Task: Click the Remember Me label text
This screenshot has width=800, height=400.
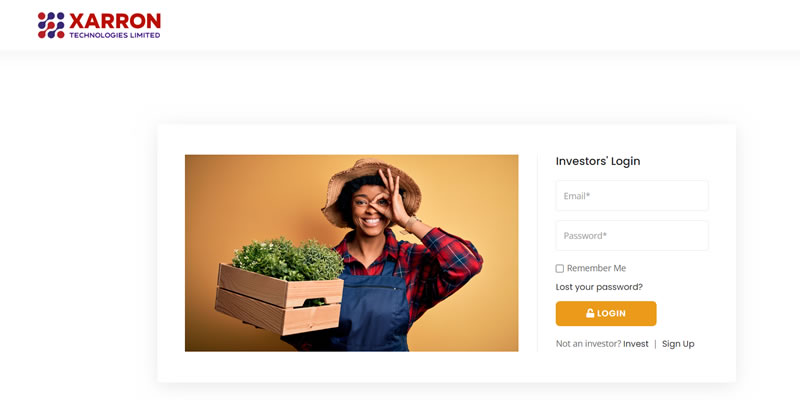Action: pos(596,268)
